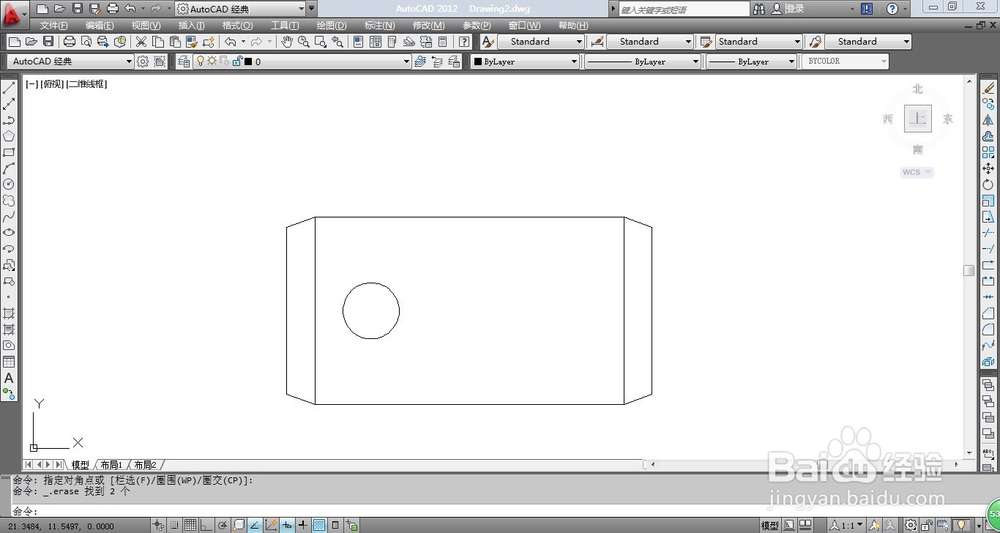The height and width of the screenshot is (533, 1000).
Task: Switch to the 布局2 layout tab
Action: pyautogui.click(x=145, y=465)
